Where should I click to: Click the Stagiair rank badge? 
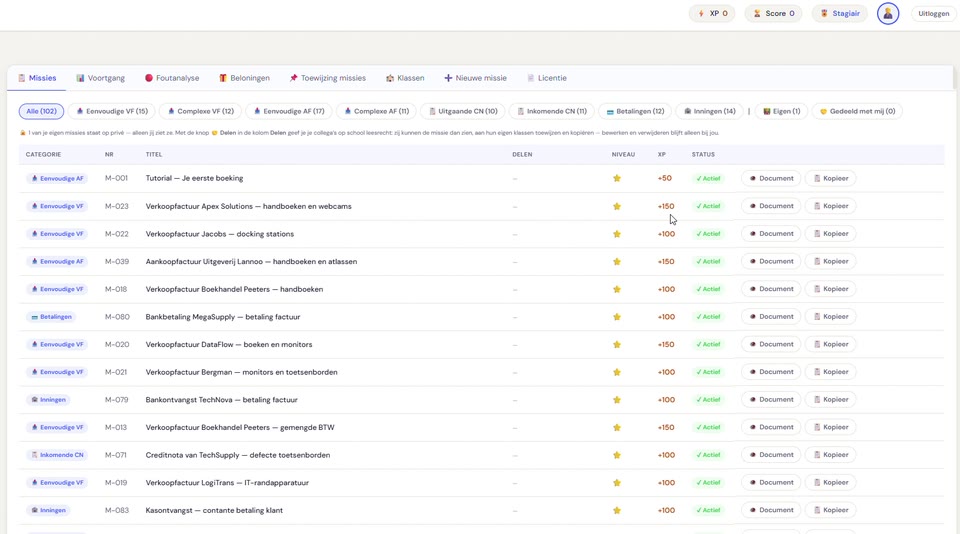(840, 13)
